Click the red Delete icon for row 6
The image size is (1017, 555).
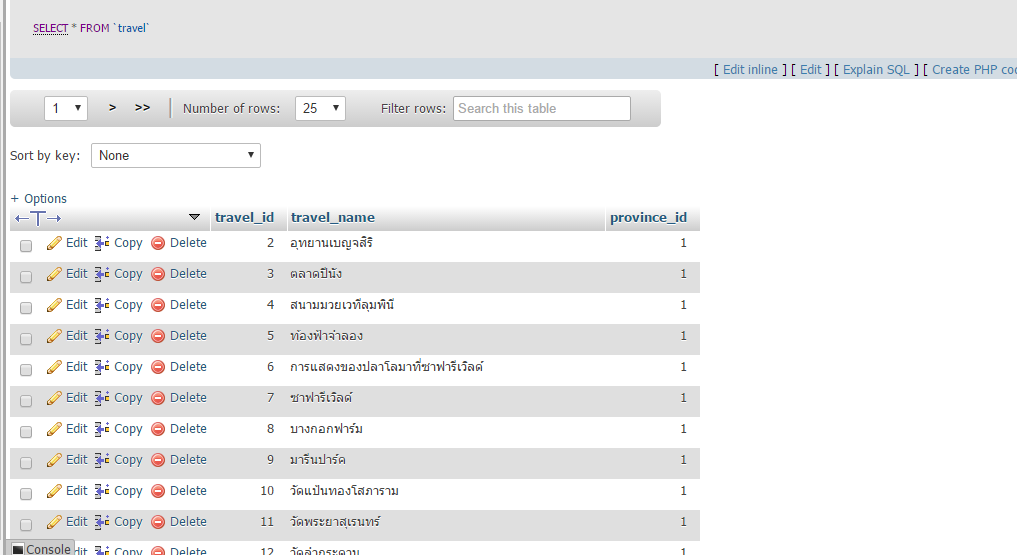point(158,367)
